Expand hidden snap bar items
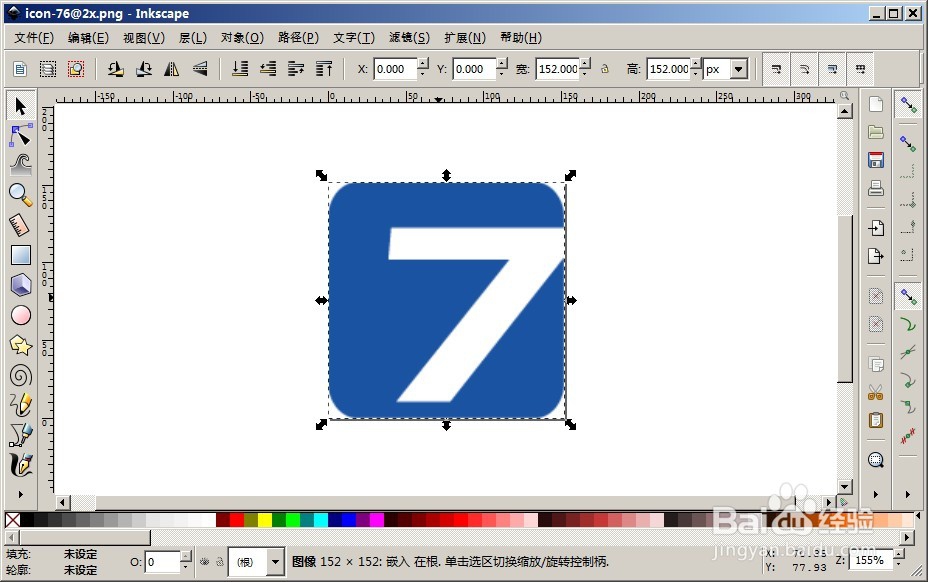928x582 pixels. 908,494
